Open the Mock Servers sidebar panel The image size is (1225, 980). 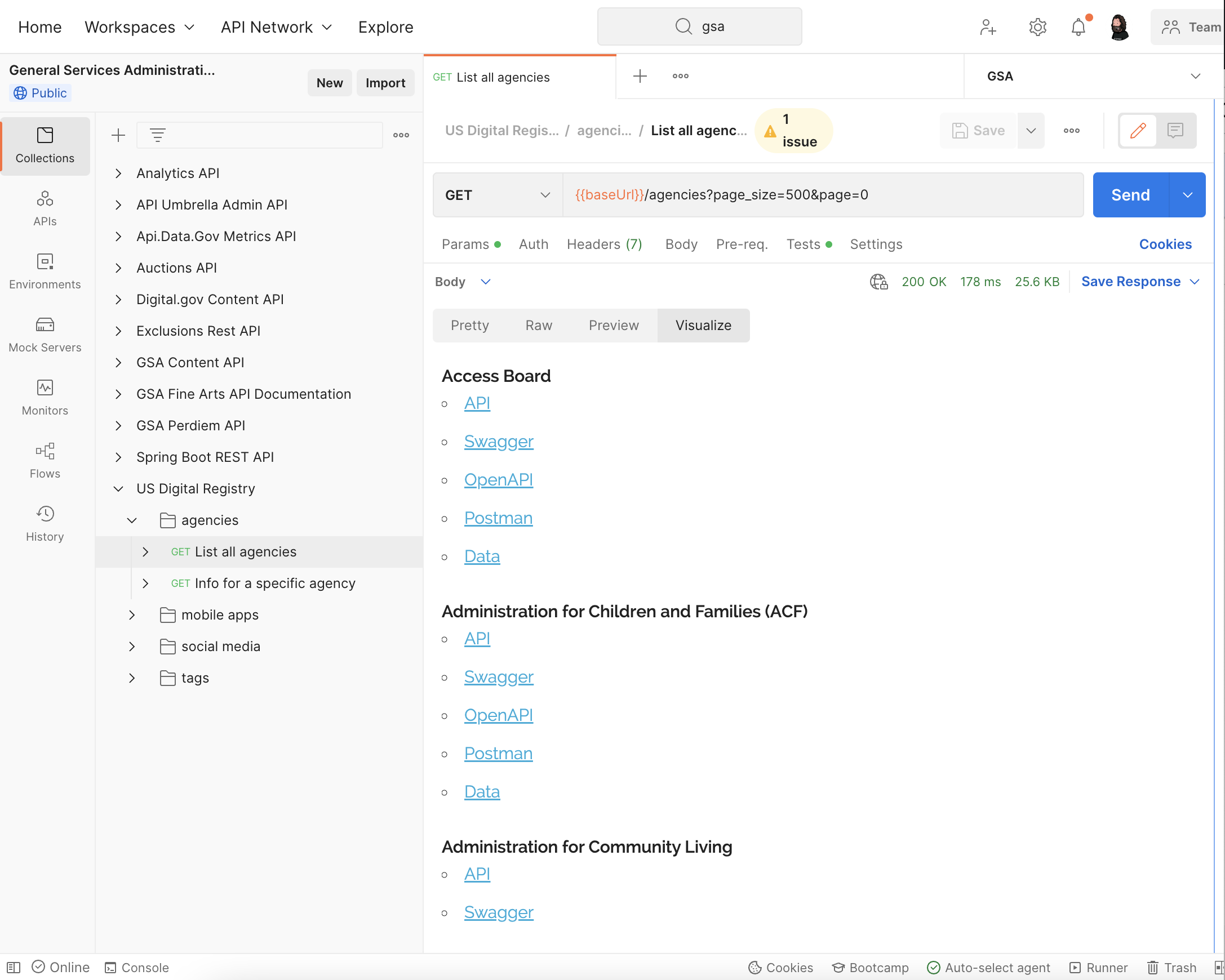pos(45,335)
